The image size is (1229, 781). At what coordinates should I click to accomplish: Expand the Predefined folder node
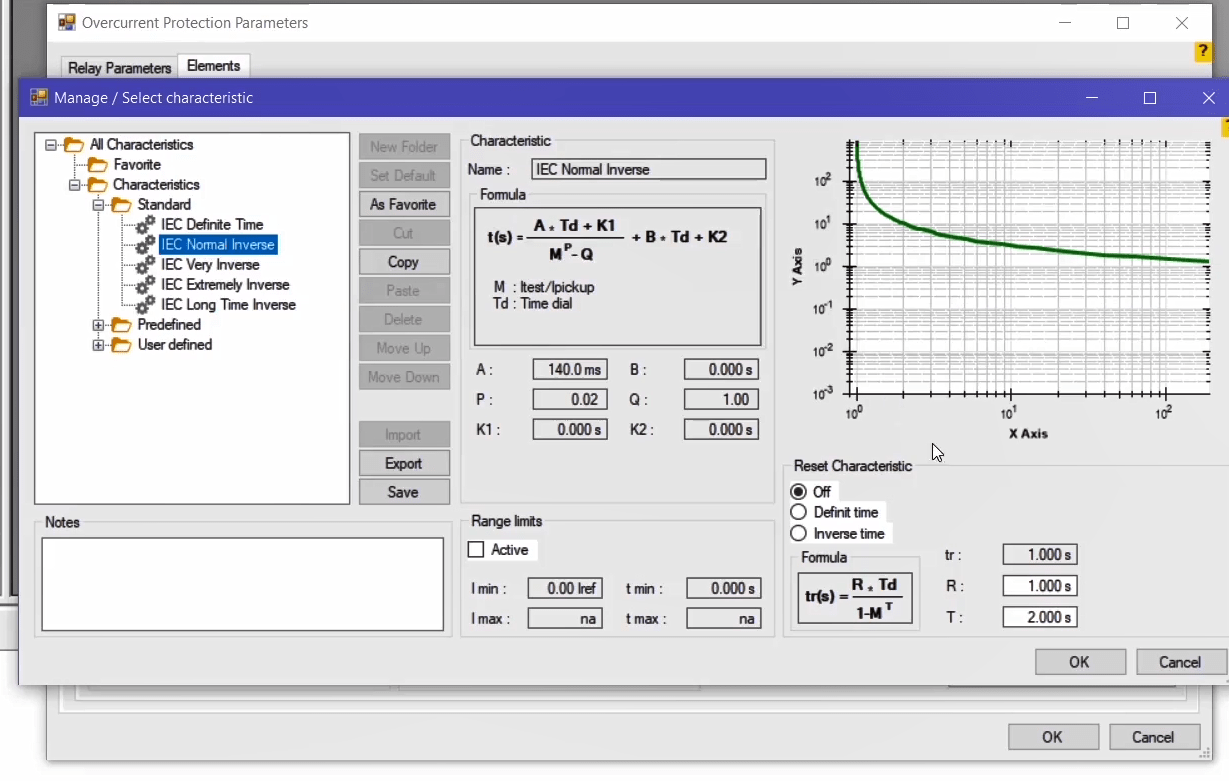[98, 325]
